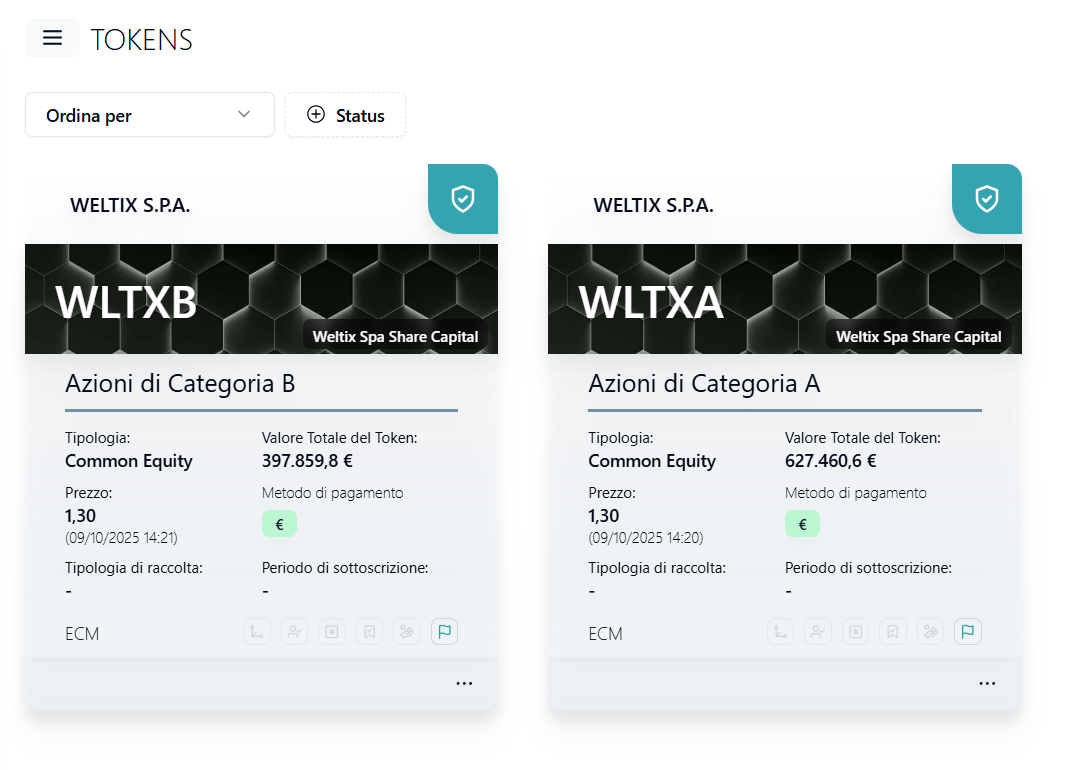Open the Azioni di Categoria A title
Screen dimensions: 1072x771
click(704, 384)
